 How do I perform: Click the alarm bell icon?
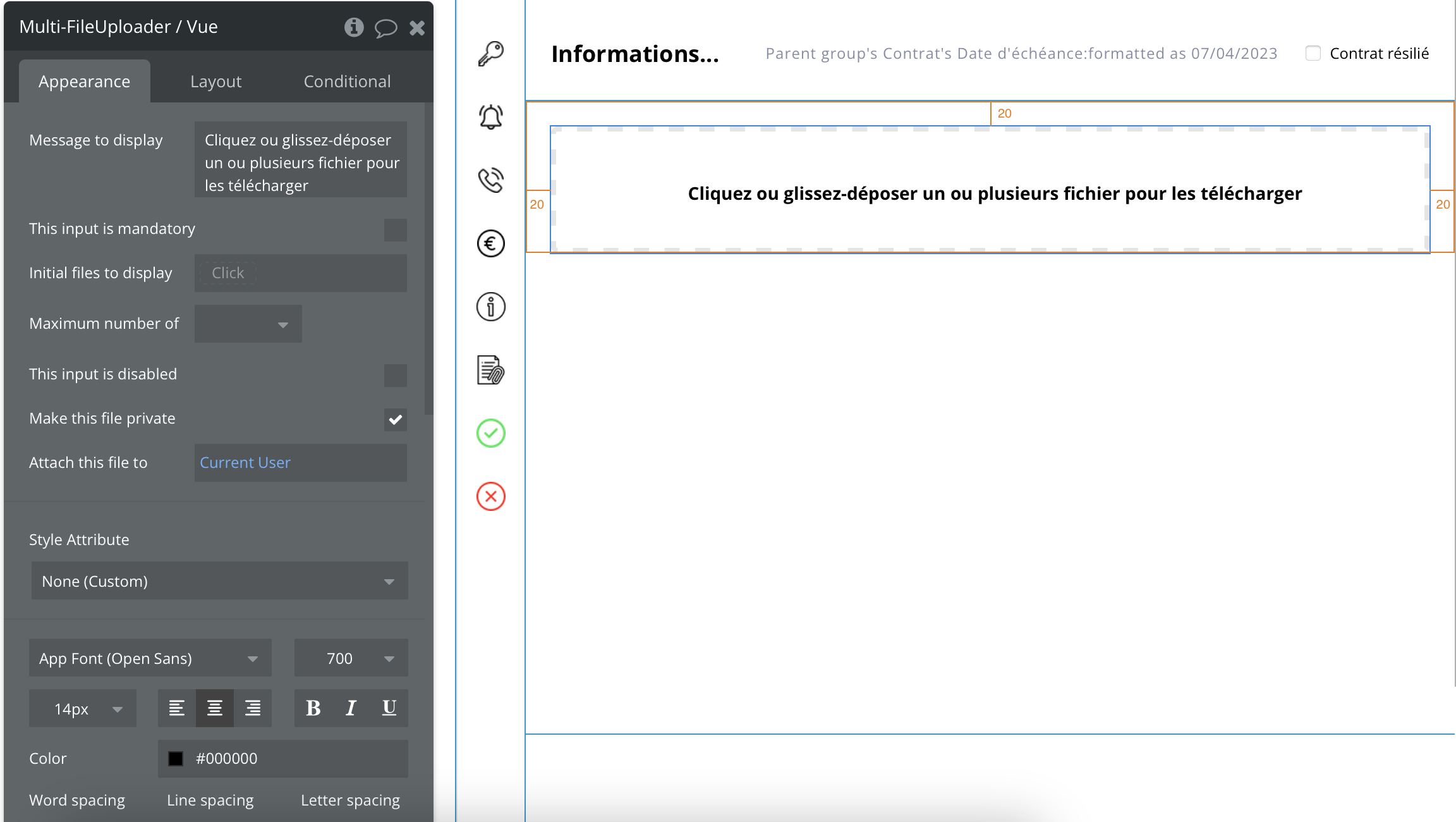490,117
